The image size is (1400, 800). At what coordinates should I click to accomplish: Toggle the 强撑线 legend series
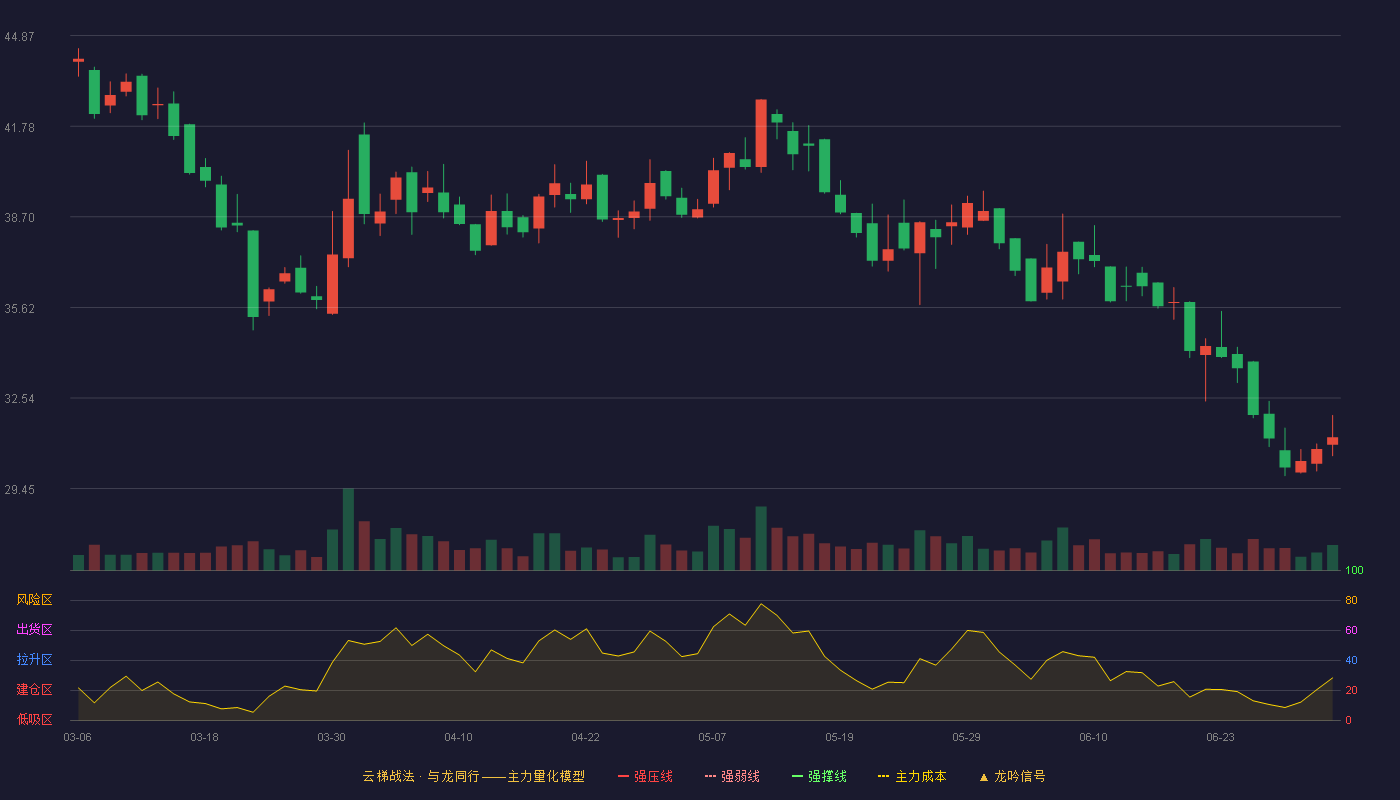(819, 776)
